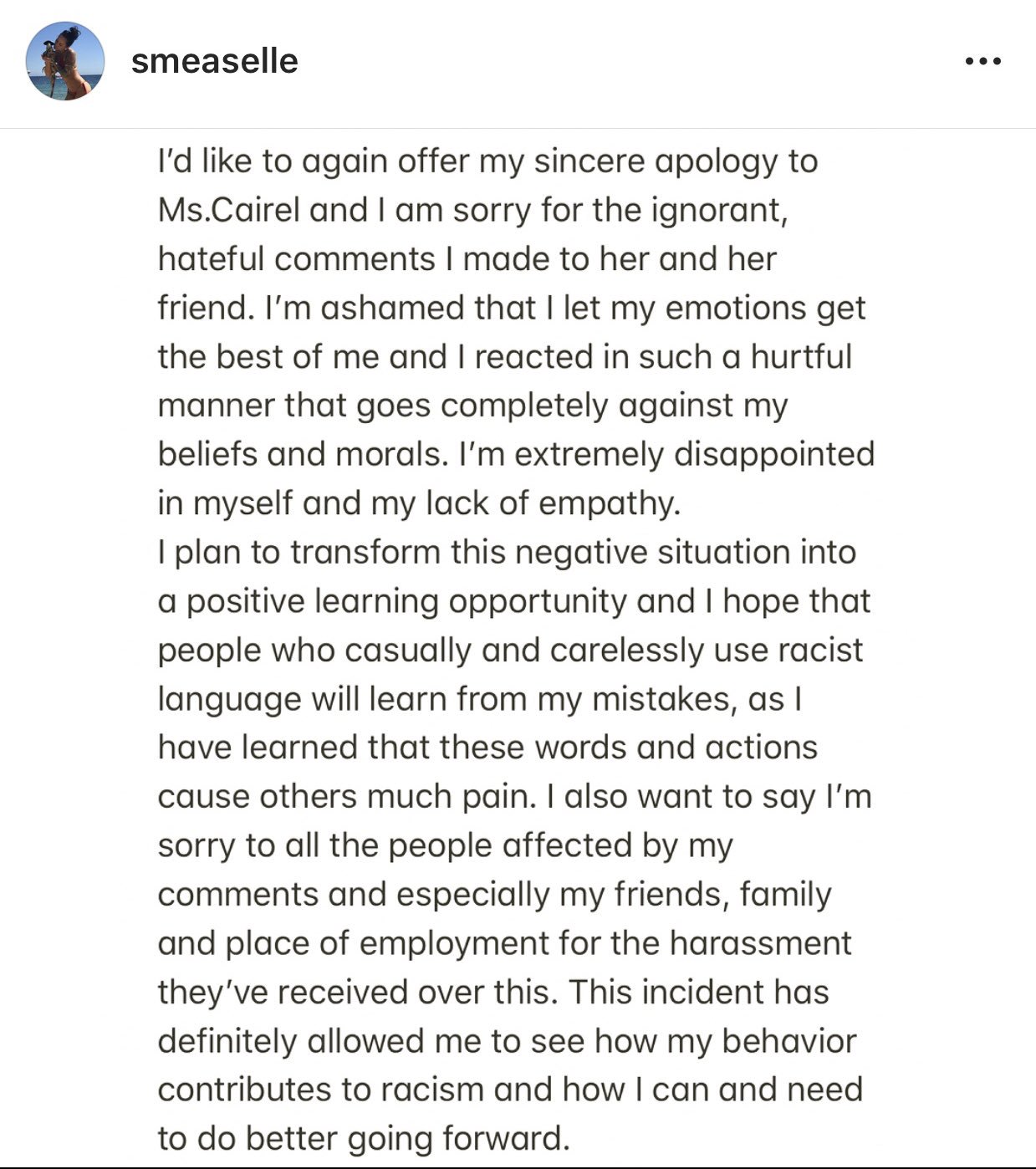Click the words "extremely disappointed"
1036x1169 pixels.
point(694,454)
